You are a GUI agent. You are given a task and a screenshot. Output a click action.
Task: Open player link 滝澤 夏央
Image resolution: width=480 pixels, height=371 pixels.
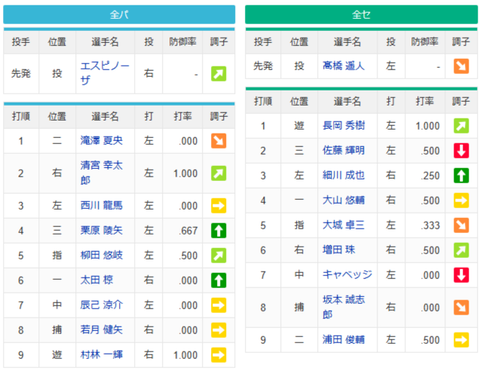click(101, 141)
